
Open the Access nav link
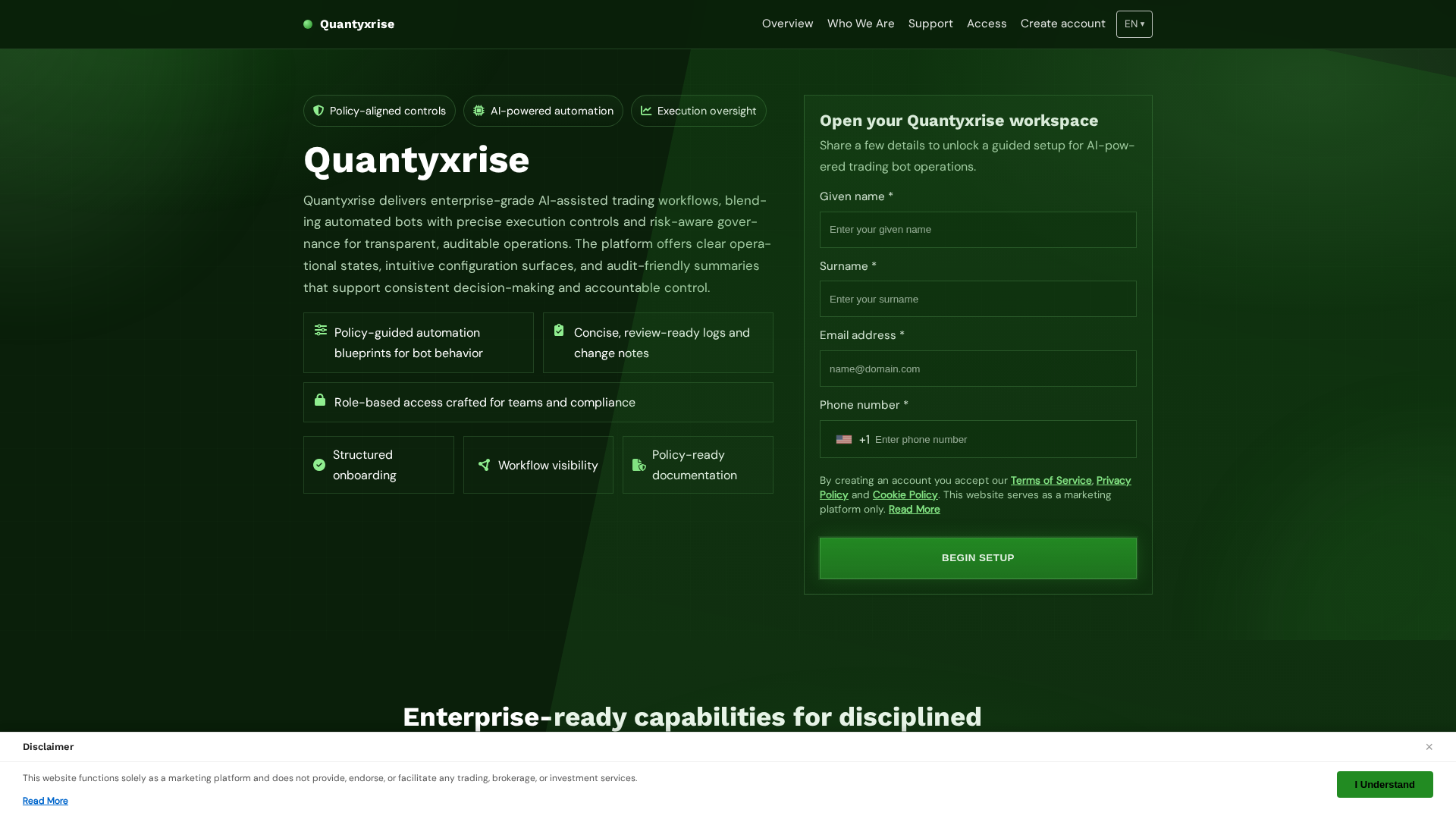(x=987, y=24)
